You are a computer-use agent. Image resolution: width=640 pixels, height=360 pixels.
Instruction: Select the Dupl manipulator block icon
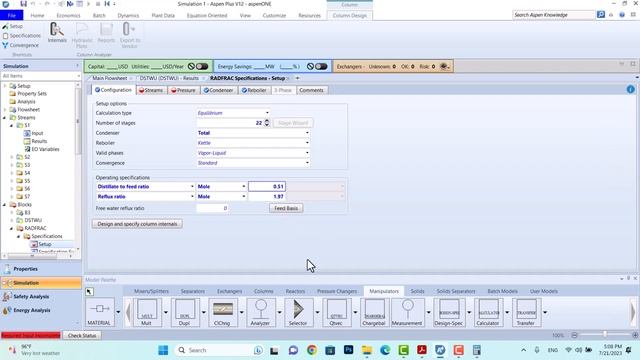point(184,312)
